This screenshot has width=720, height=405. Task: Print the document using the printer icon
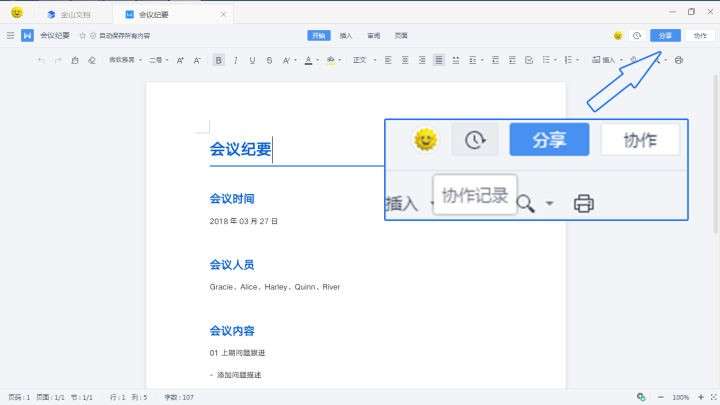(x=679, y=60)
